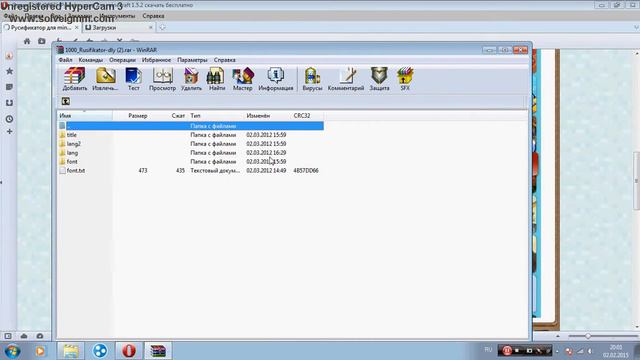The width and height of the screenshot is (640, 360).
Task: Select the title folder row
Action: 191,135
